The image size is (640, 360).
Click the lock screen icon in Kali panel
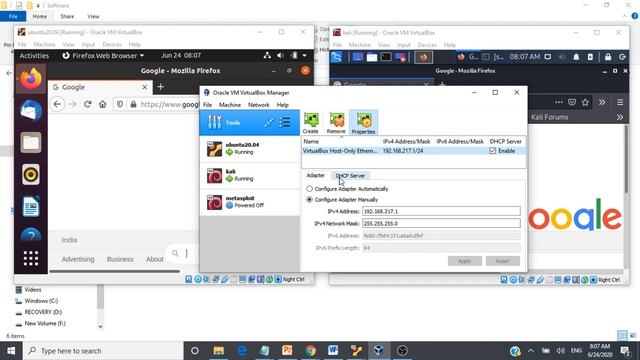[x=608, y=57]
